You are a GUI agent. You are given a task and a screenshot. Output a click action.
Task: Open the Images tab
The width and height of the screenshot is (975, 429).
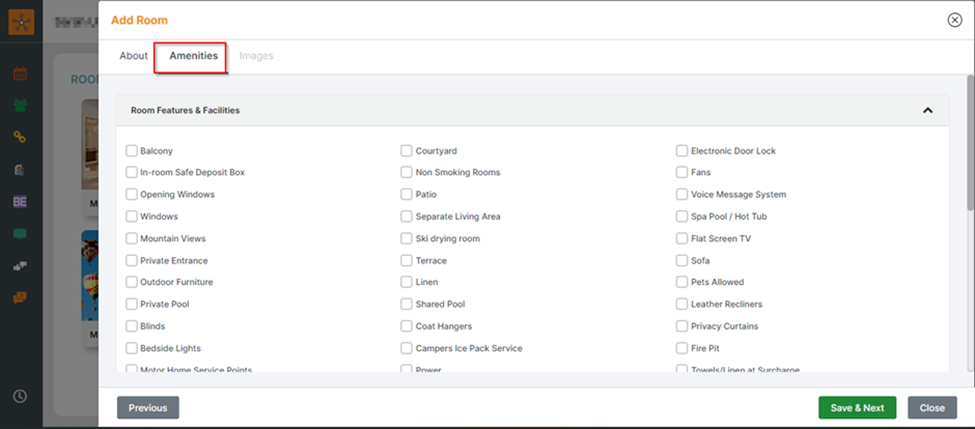pos(256,56)
